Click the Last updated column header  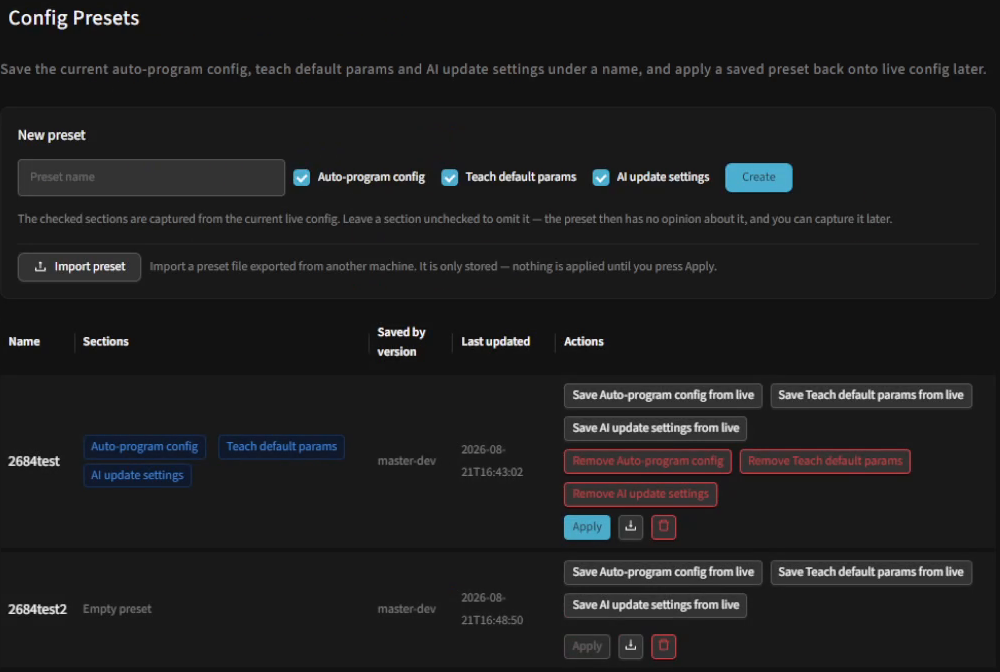coord(496,342)
